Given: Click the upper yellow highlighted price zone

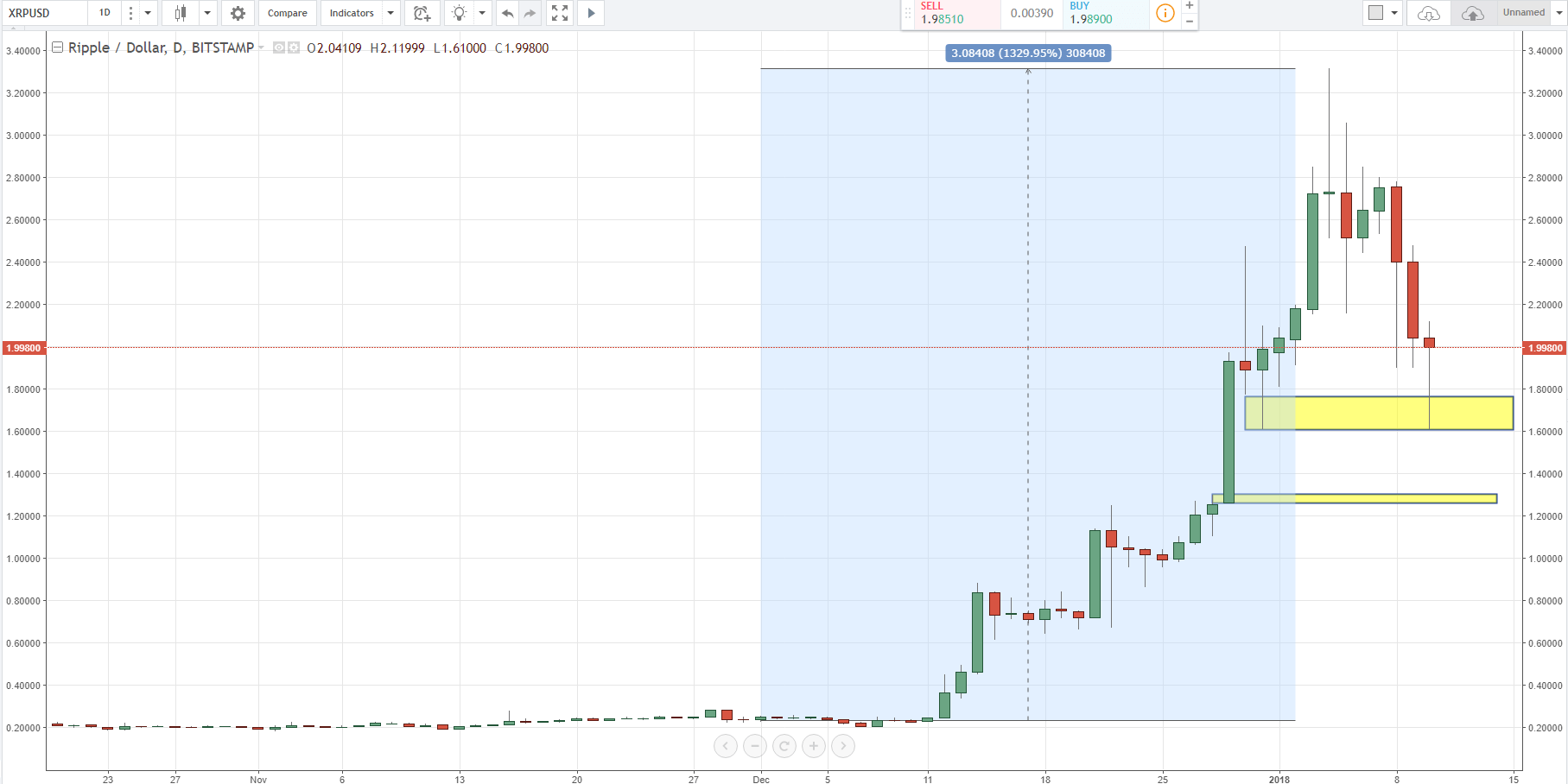Looking at the screenshot, I should pos(1378,413).
